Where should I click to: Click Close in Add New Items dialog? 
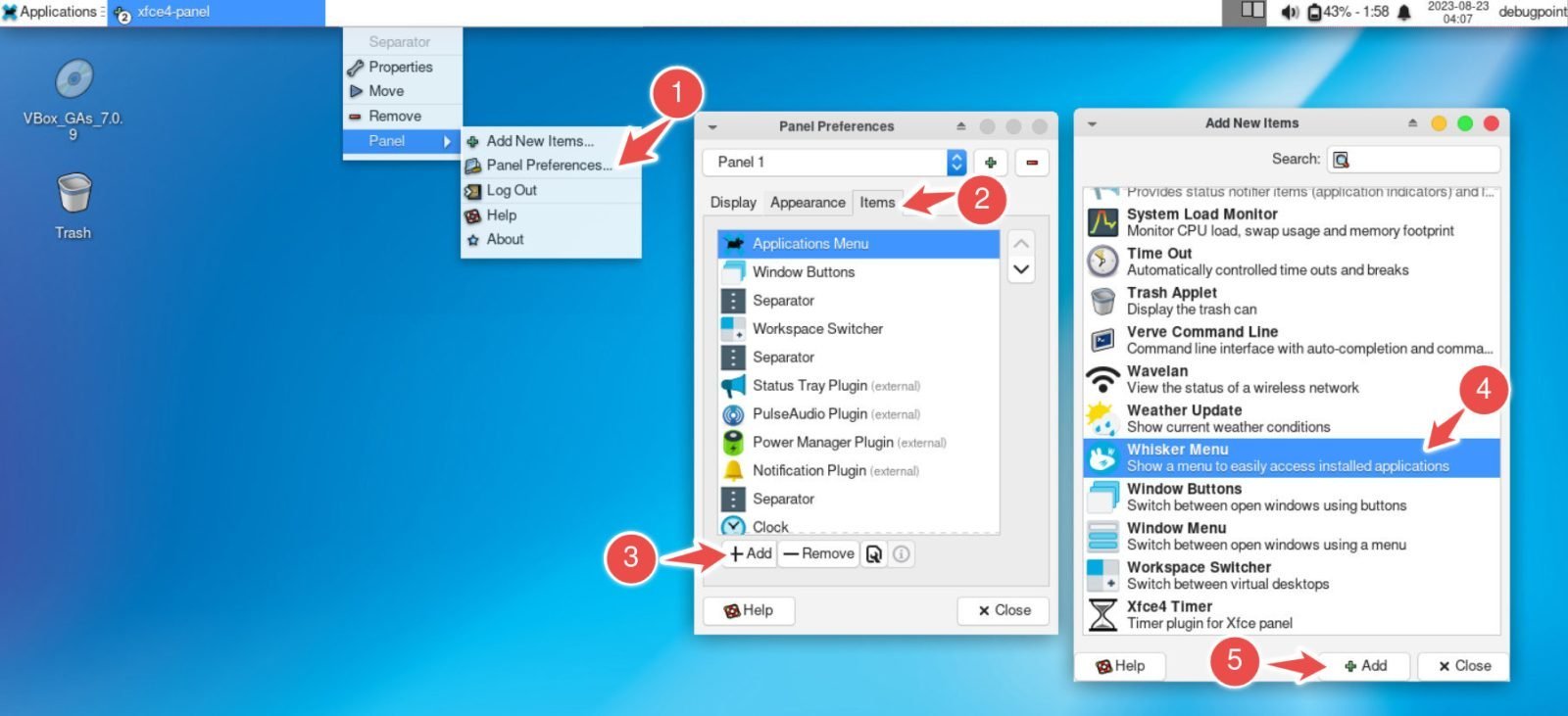click(1464, 666)
